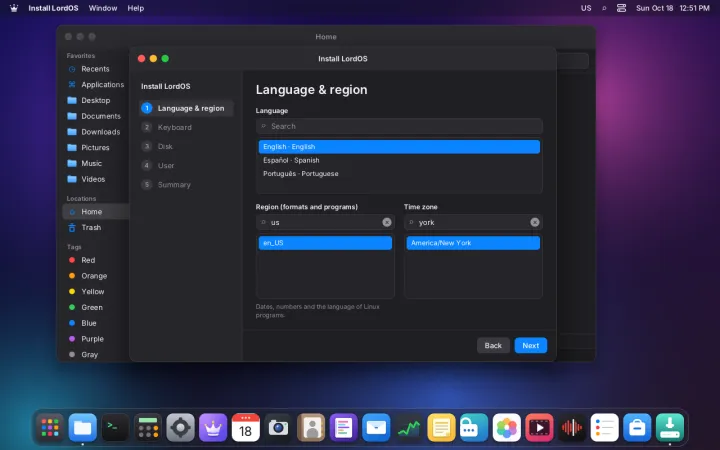Open Desktop folder in Home window sidebar
Screen dimensions: 720x450
coord(95,100)
